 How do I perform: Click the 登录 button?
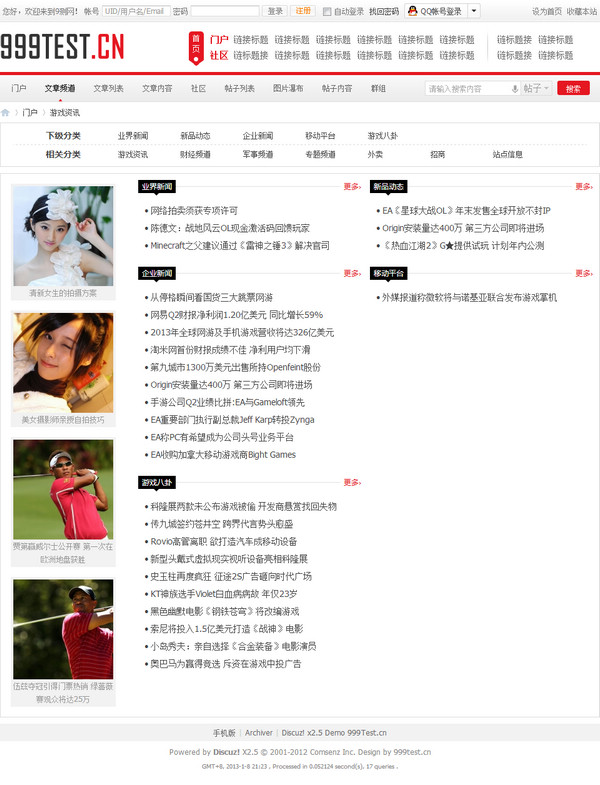[275, 11]
